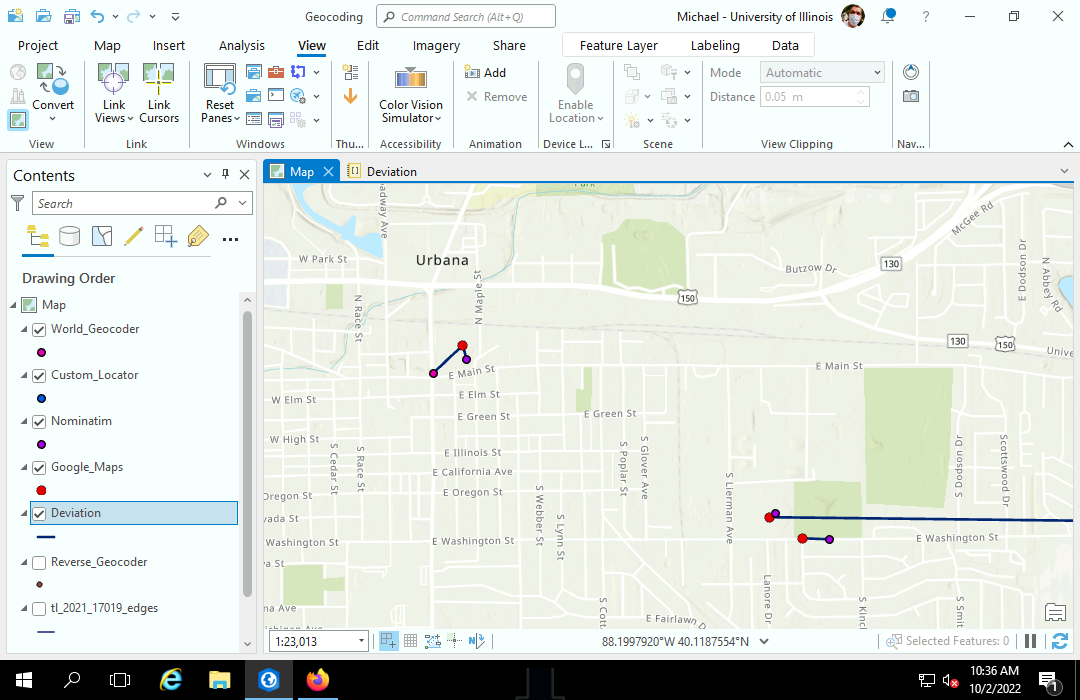Image resolution: width=1080 pixels, height=700 pixels.
Task: Click the Contents filter funnel icon
Action: pyautogui.click(x=17, y=203)
